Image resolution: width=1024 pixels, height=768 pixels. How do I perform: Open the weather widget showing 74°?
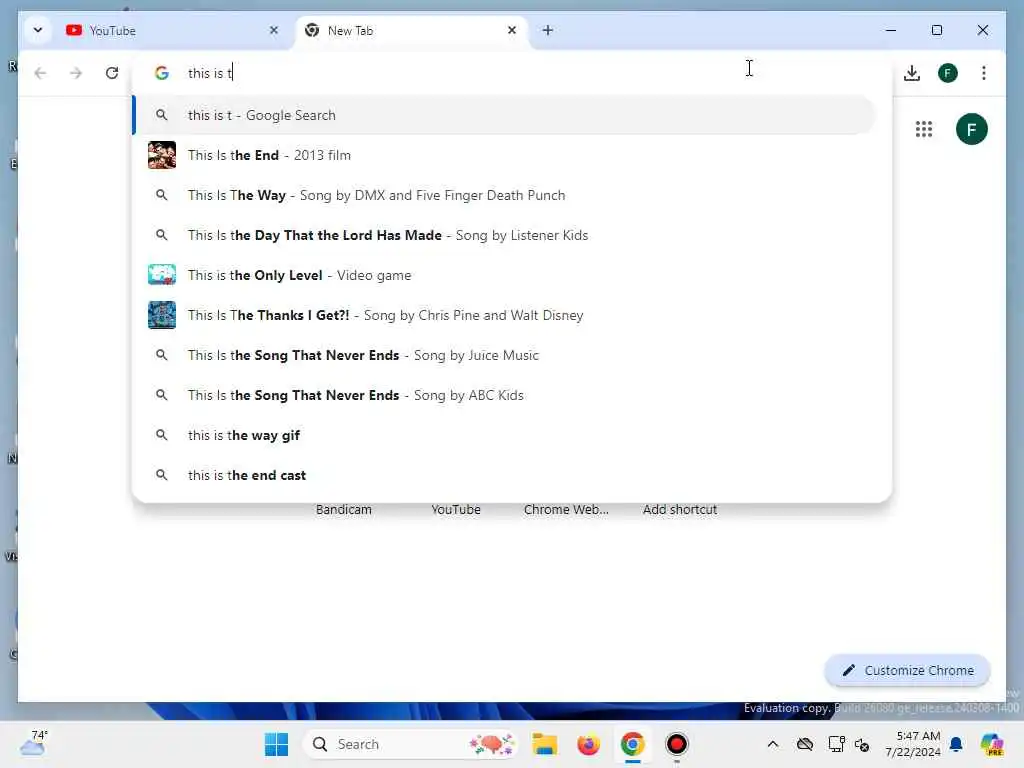click(34, 743)
